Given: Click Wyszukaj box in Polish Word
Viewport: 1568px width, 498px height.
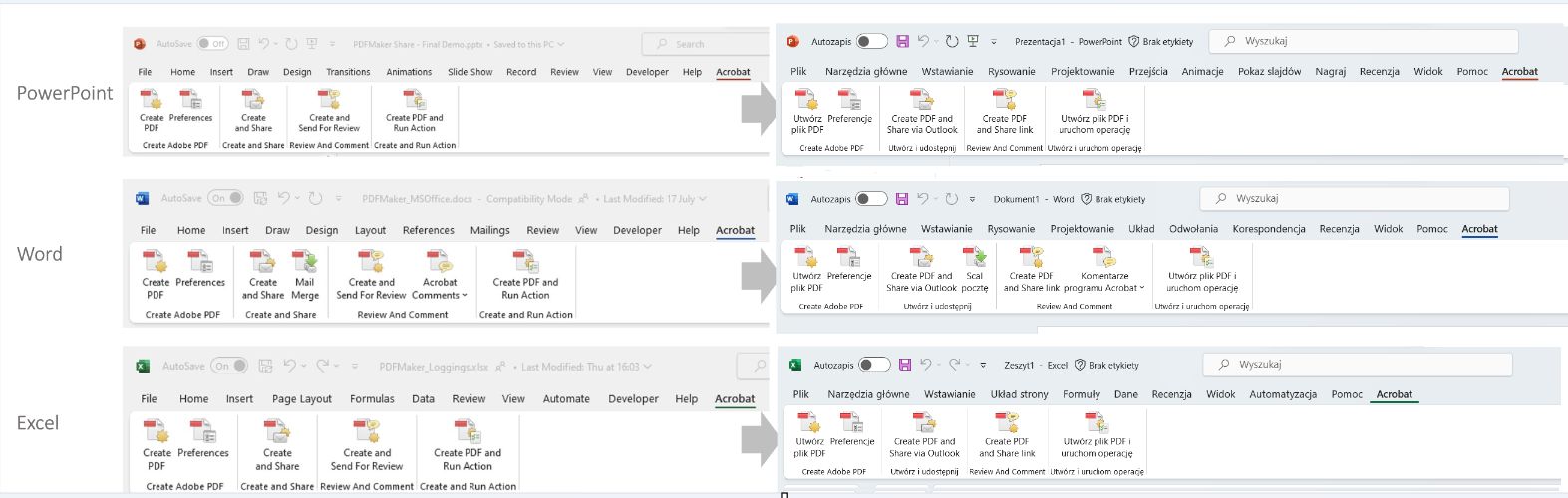Looking at the screenshot, I should [x=1355, y=199].
